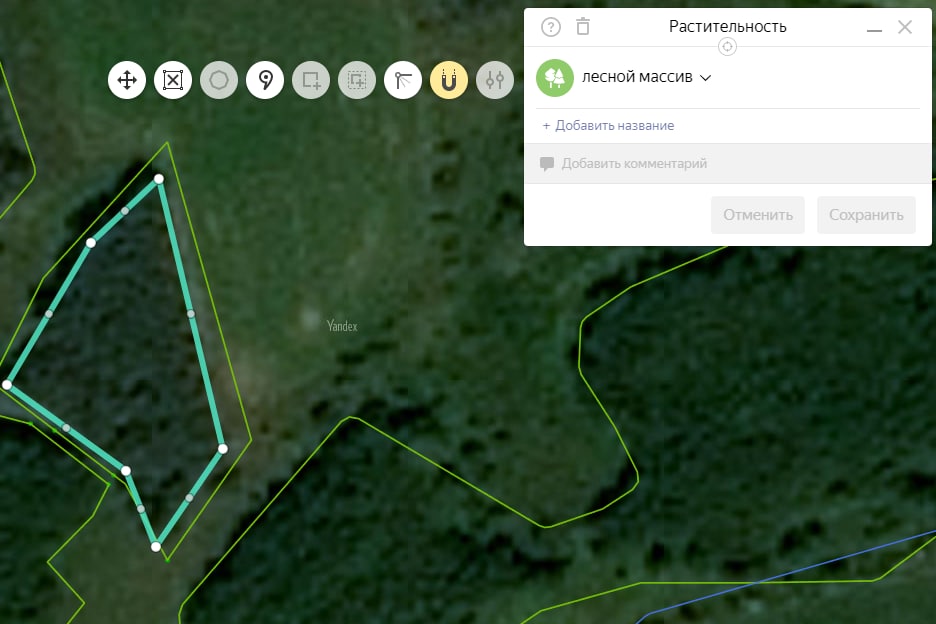Click the delete-contour crossed box tool
The height and width of the screenshot is (624, 936).
pyautogui.click(x=173, y=80)
